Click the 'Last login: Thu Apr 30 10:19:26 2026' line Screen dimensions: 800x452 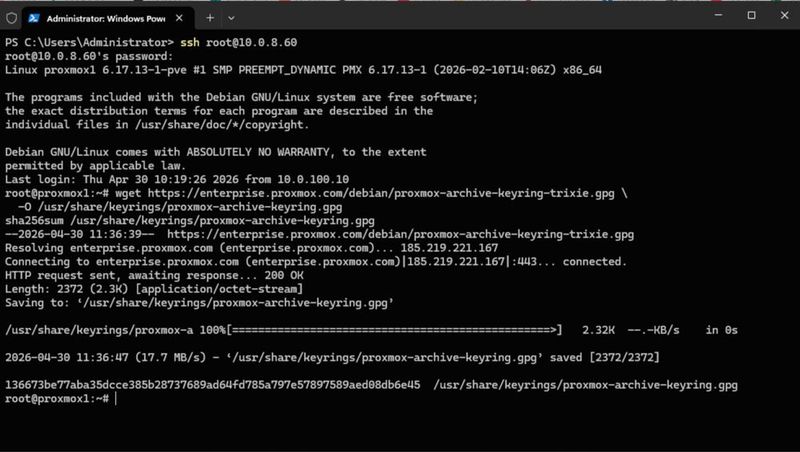tap(177, 180)
